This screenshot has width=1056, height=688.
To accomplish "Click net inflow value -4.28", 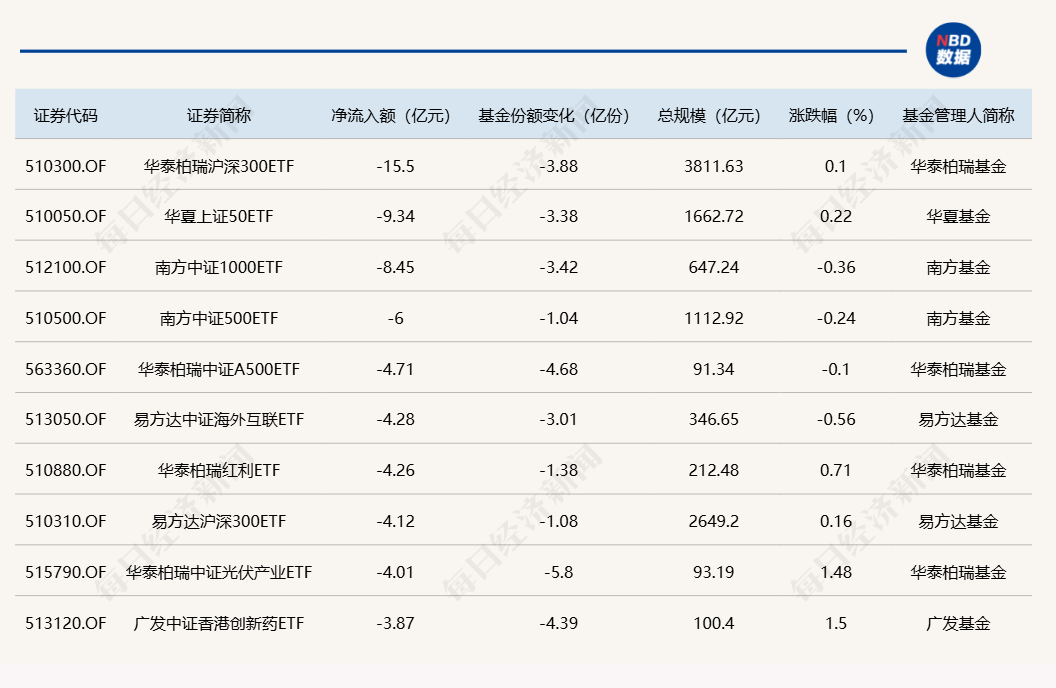I will pos(395,420).
